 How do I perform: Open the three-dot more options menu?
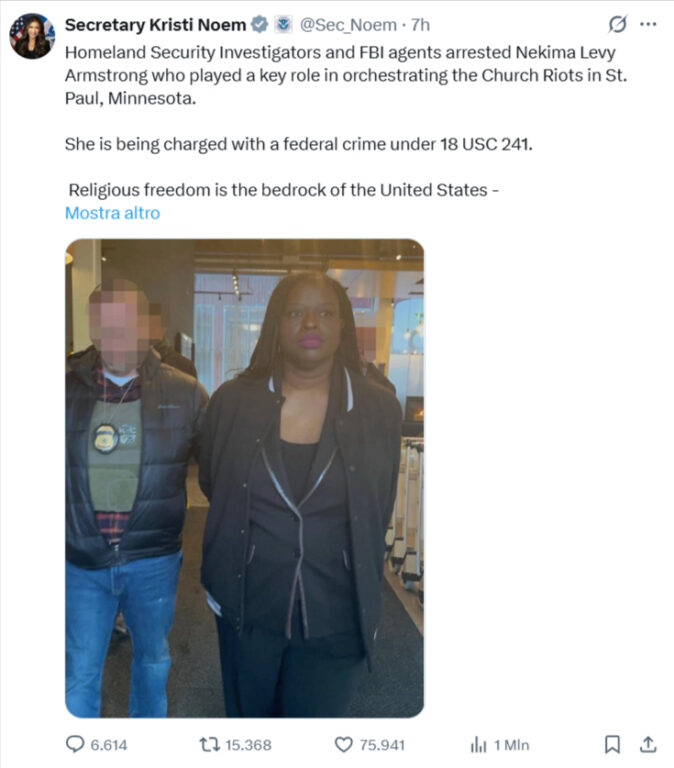coord(648,24)
